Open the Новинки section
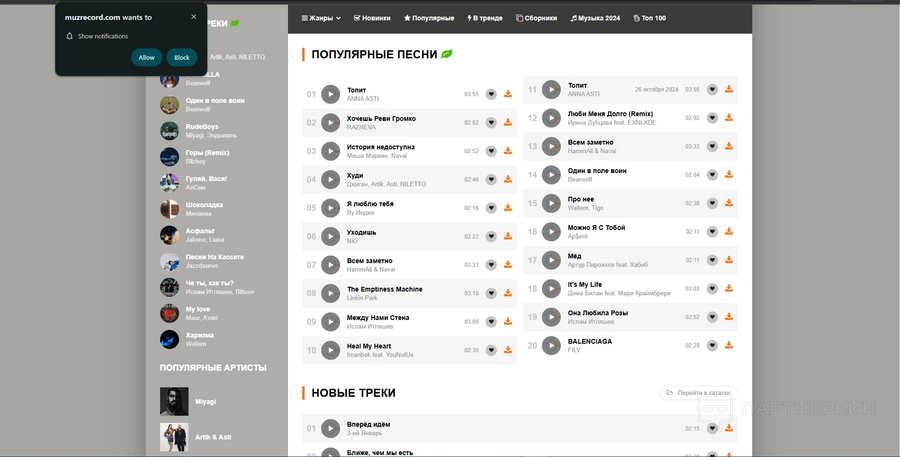 [372, 18]
